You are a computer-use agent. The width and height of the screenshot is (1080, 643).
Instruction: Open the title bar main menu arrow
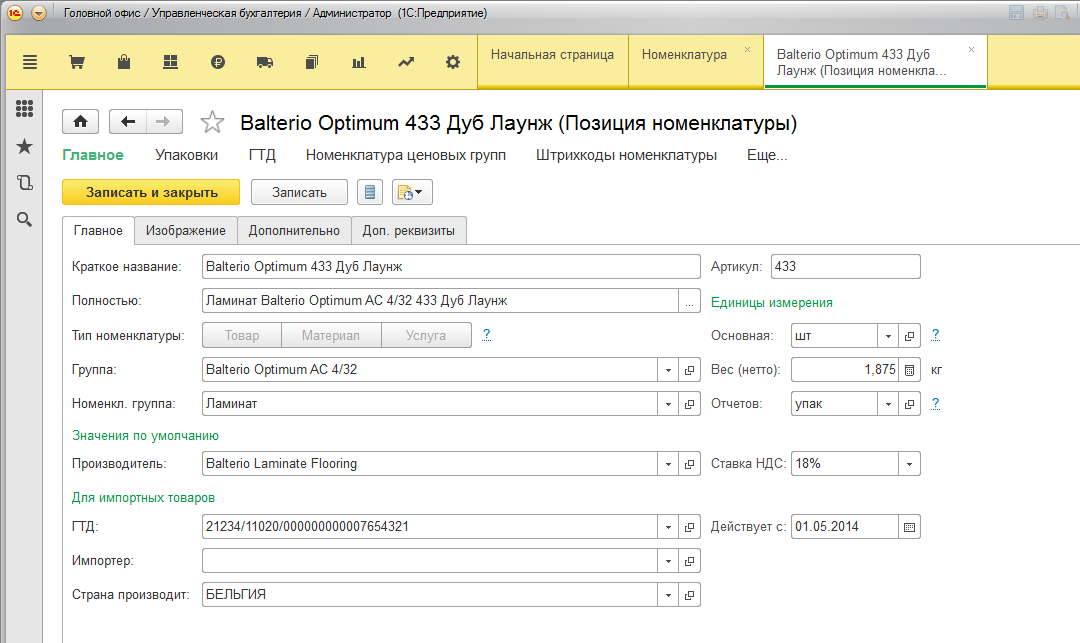click(x=39, y=13)
